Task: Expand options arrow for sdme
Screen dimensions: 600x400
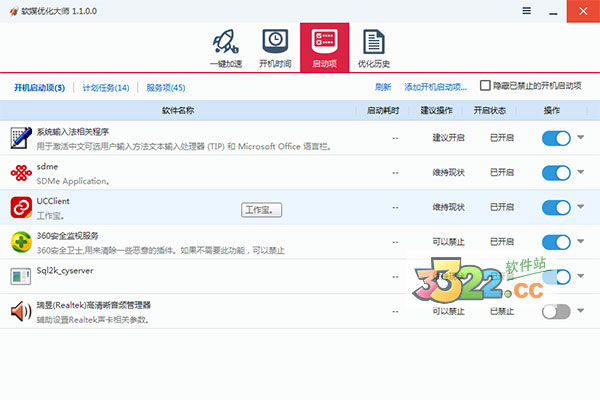Action: coord(580,172)
